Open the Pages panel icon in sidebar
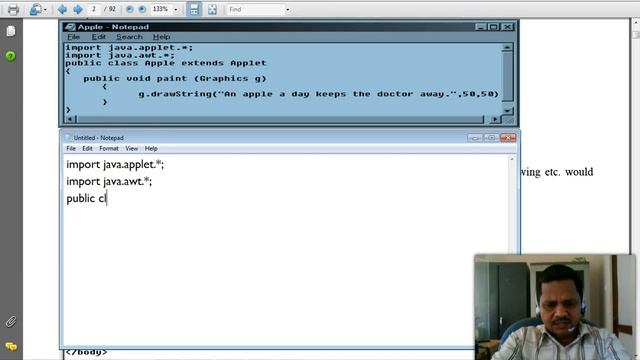The width and height of the screenshot is (640, 360). click(11, 31)
